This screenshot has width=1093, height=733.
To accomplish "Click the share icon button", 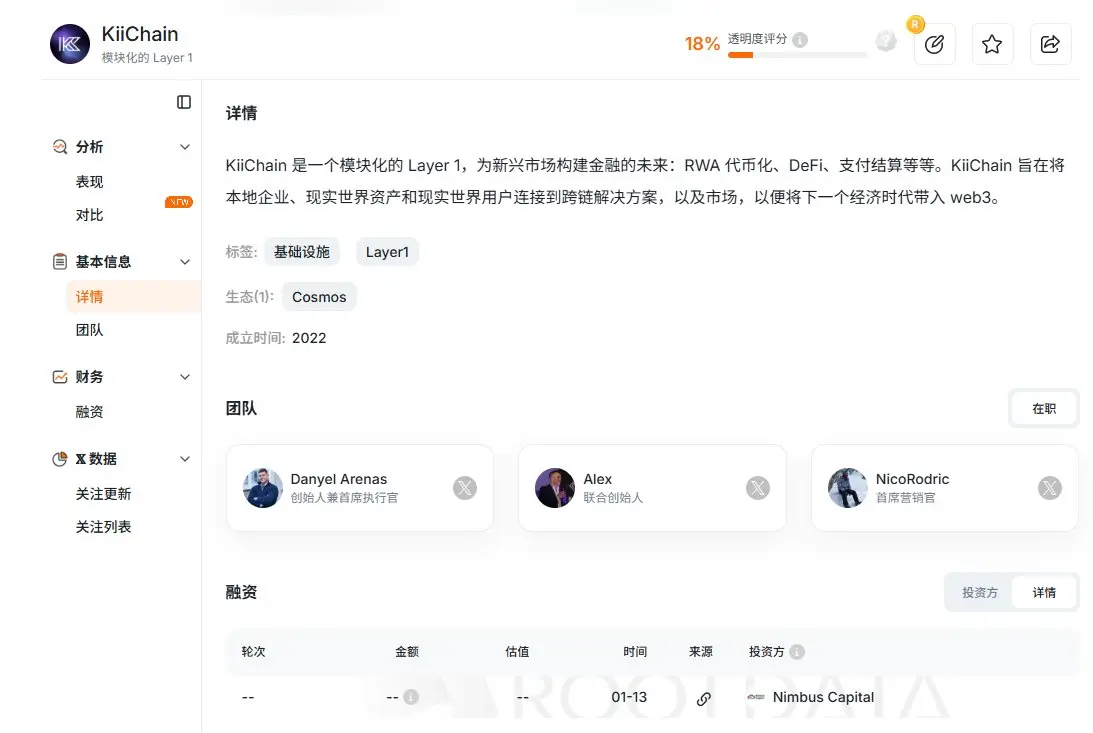I will pos(1050,44).
